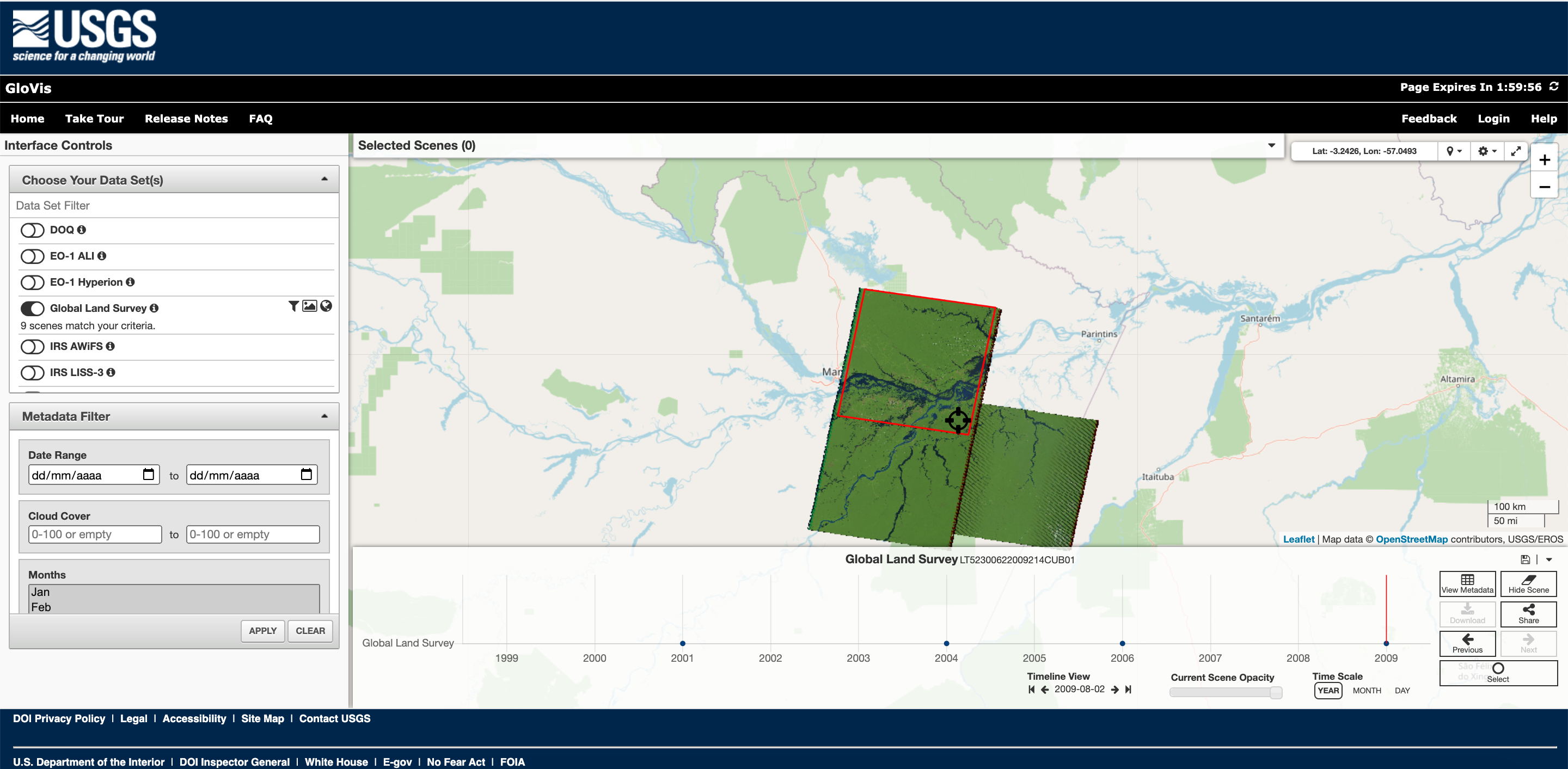The image size is (1568, 769).
Task: Open DOI Privacy Policy link
Action: [x=59, y=718]
